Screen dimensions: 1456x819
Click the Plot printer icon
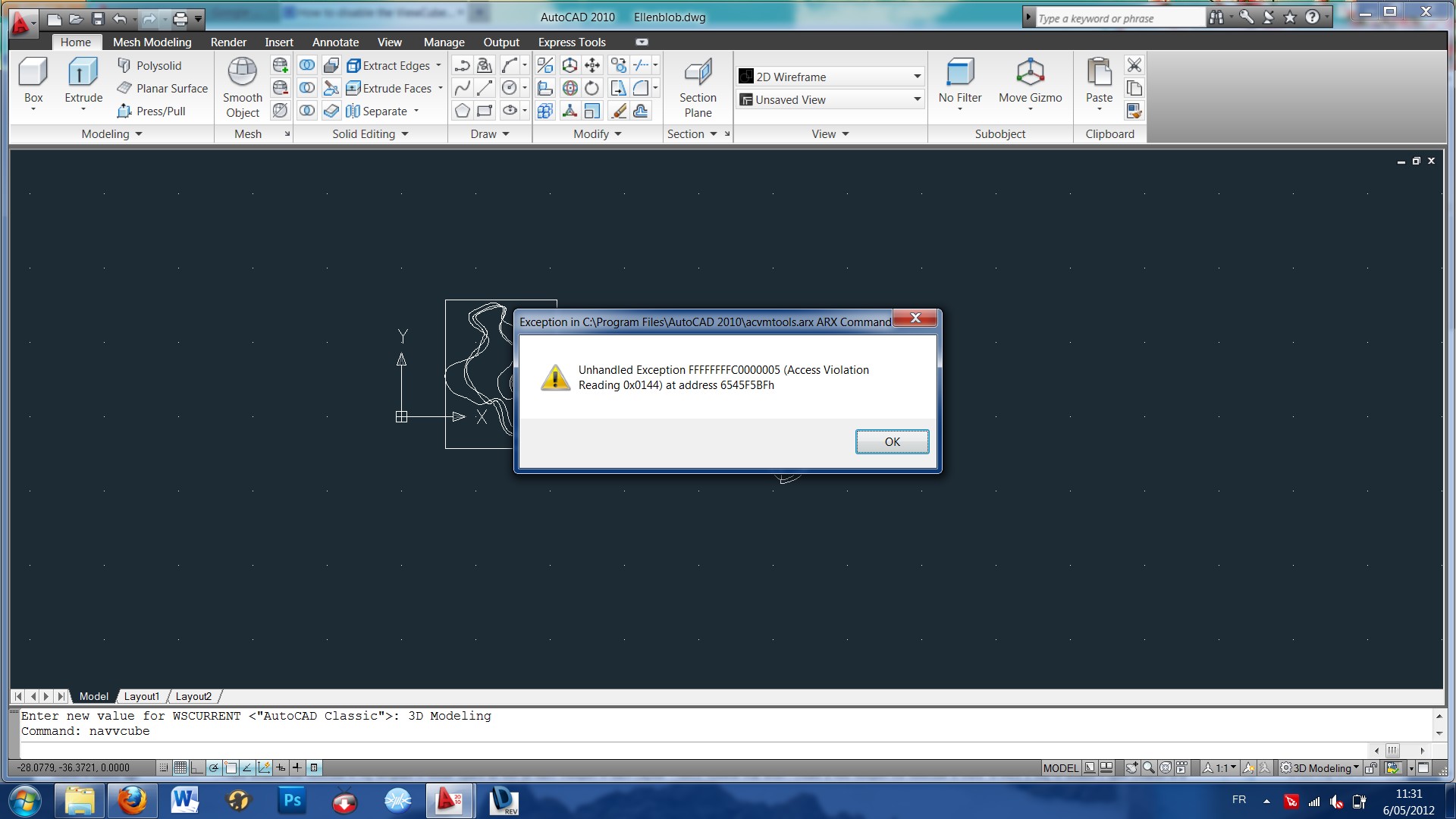tap(180, 18)
